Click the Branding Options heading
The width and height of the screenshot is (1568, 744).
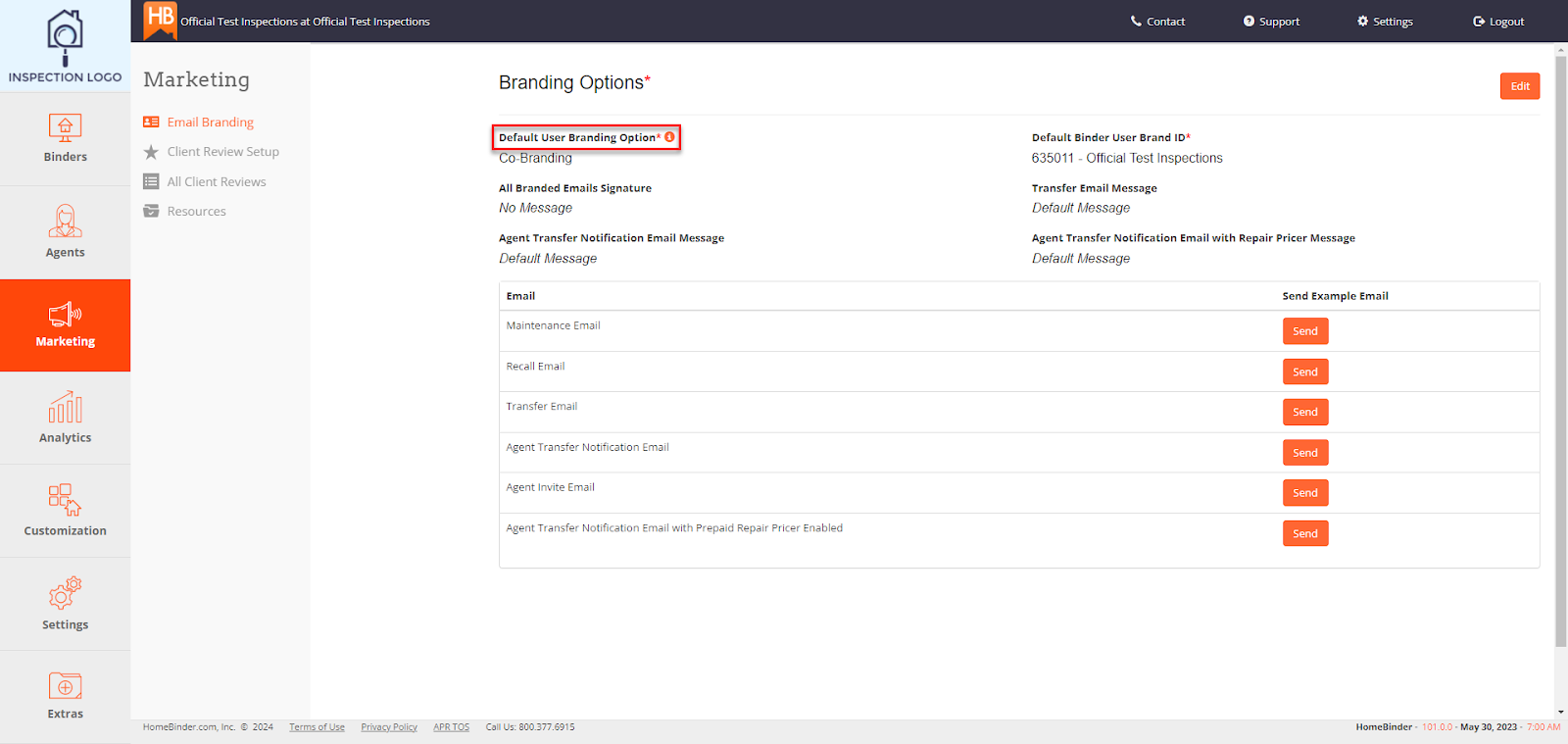point(574,82)
